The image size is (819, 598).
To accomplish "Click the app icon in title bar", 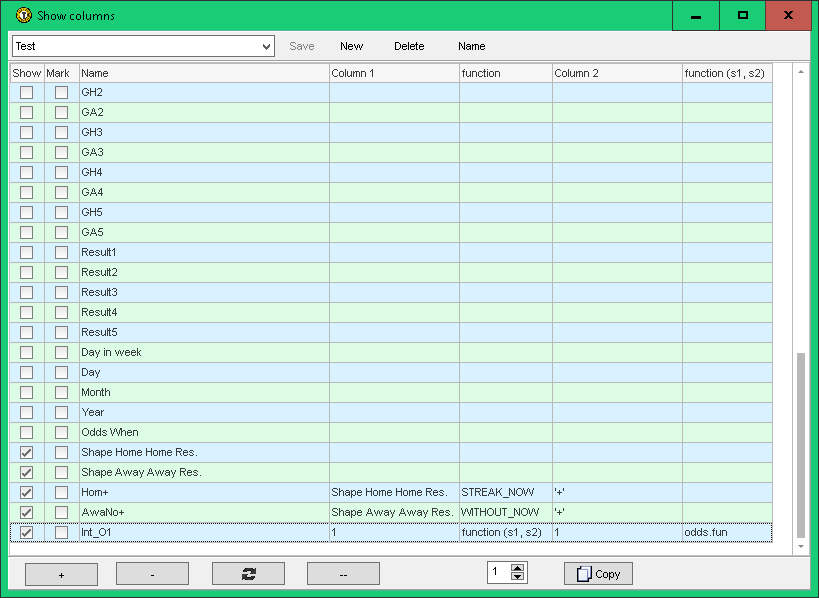I will point(22,16).
